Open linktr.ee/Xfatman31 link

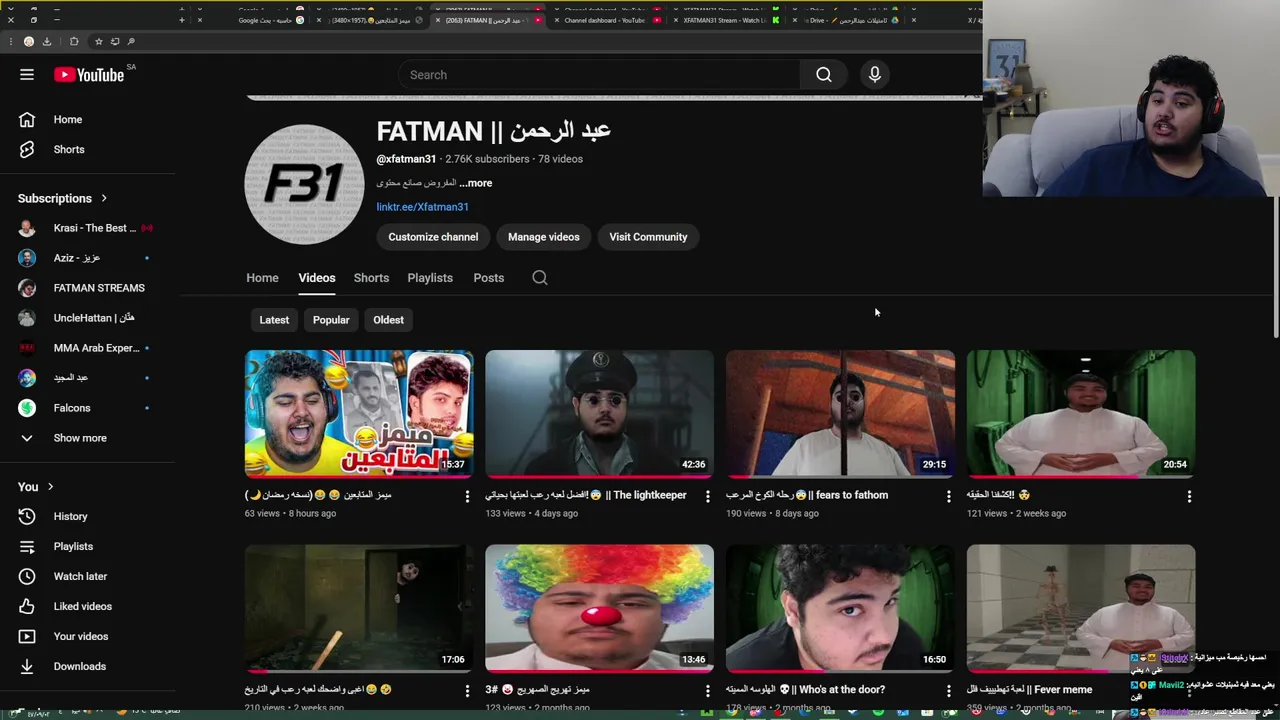pos(422,207)
